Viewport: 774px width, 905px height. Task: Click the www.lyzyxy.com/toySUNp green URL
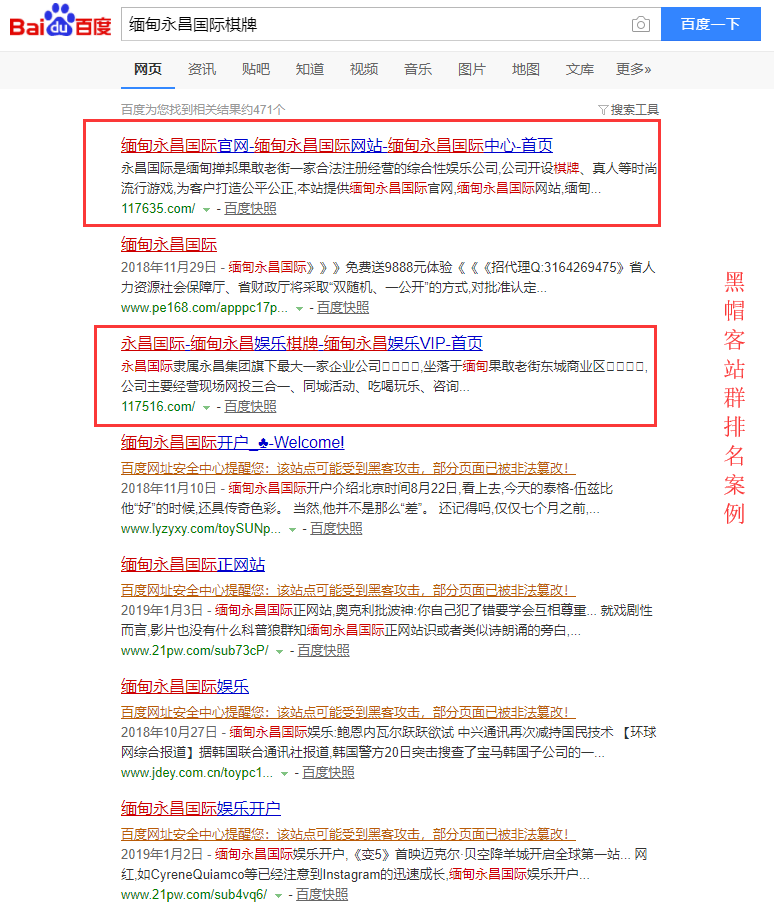click(x=201, y=529)
